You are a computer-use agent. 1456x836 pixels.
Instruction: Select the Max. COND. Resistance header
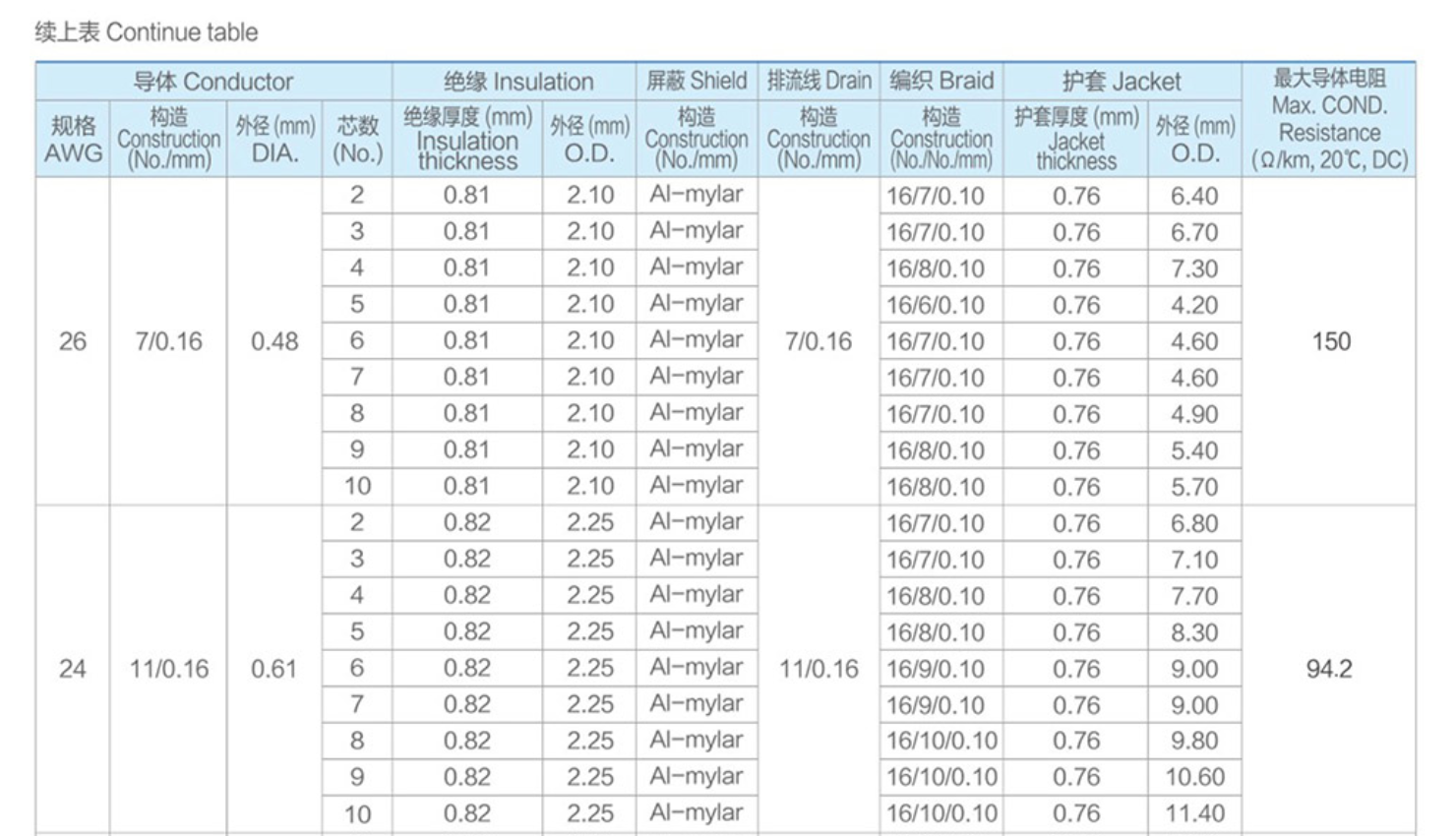tap(1329, 119)
